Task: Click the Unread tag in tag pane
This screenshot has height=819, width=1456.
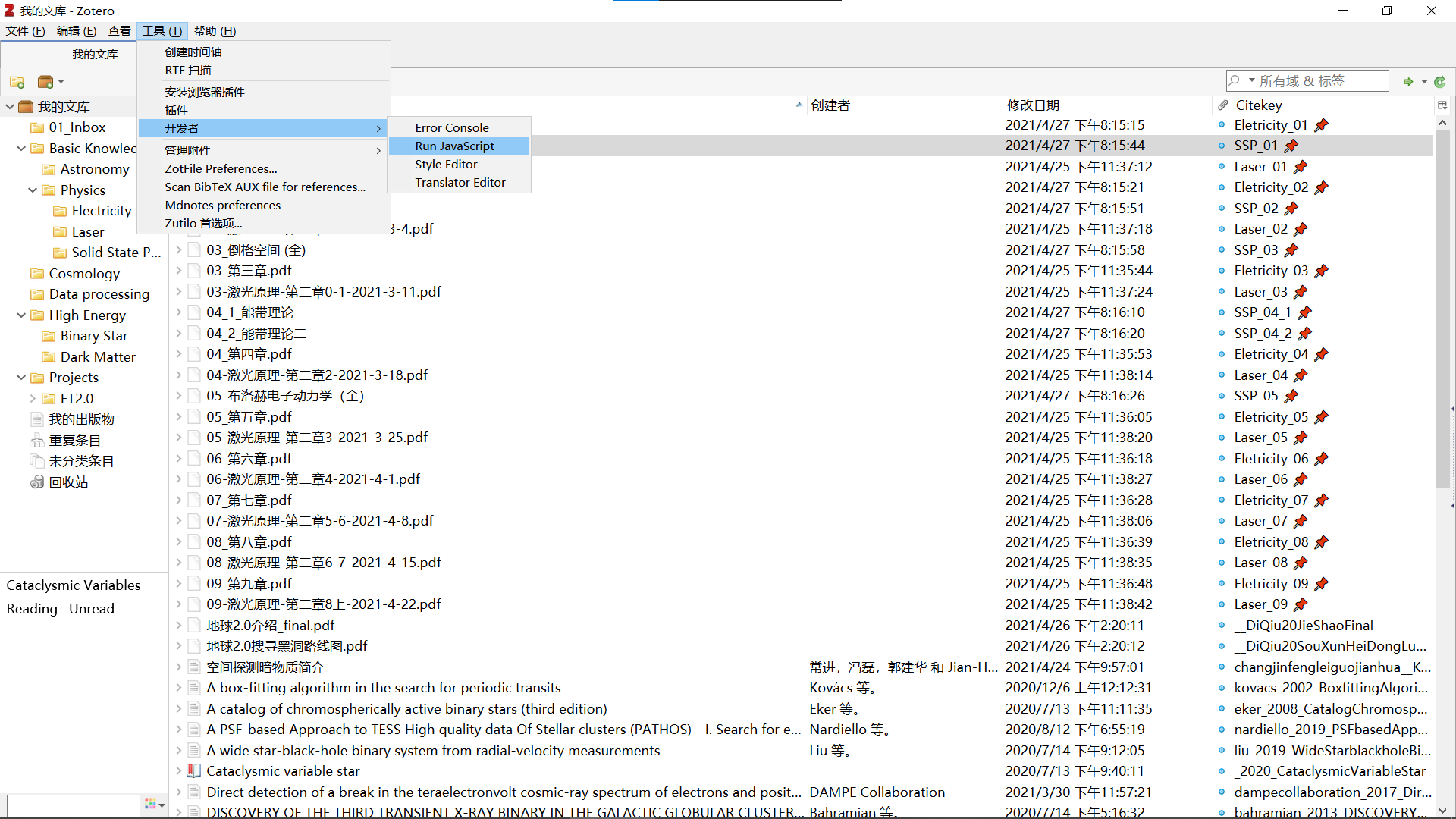Action: coord(92,609)
